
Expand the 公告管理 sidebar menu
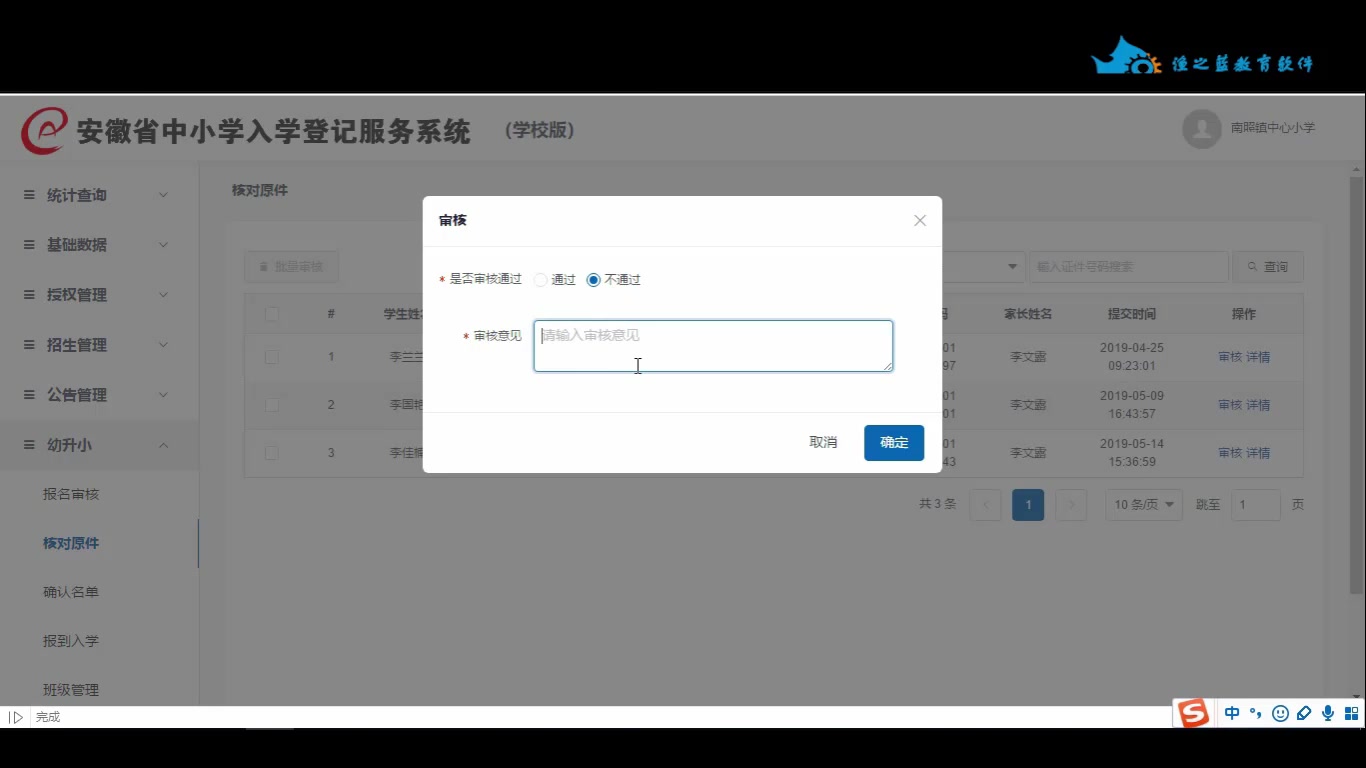(99, 395)
